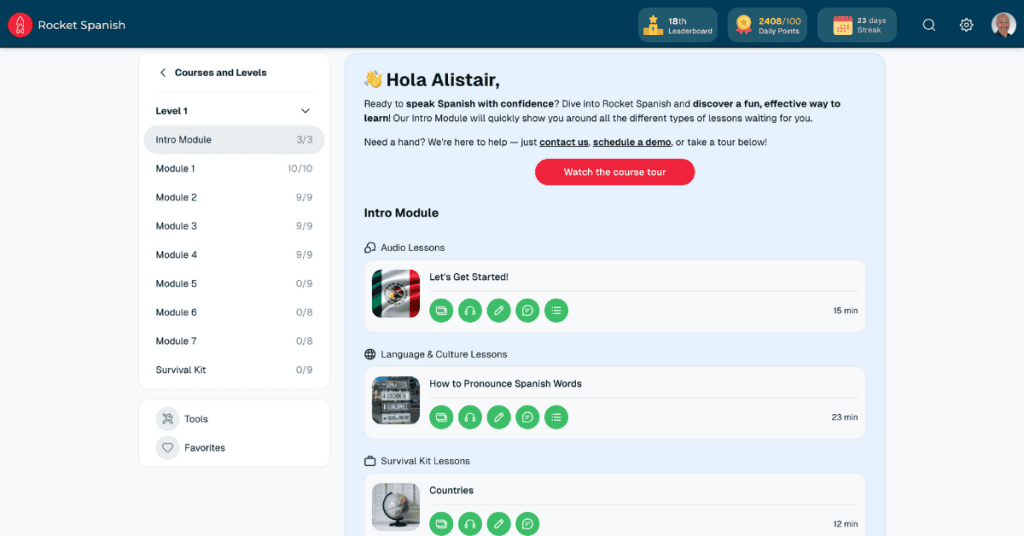Screen dimensions: 1024x536
Task: Open list quiz icon for Let's Get Started
Action: pyautogui.click(x=556, y=311)
